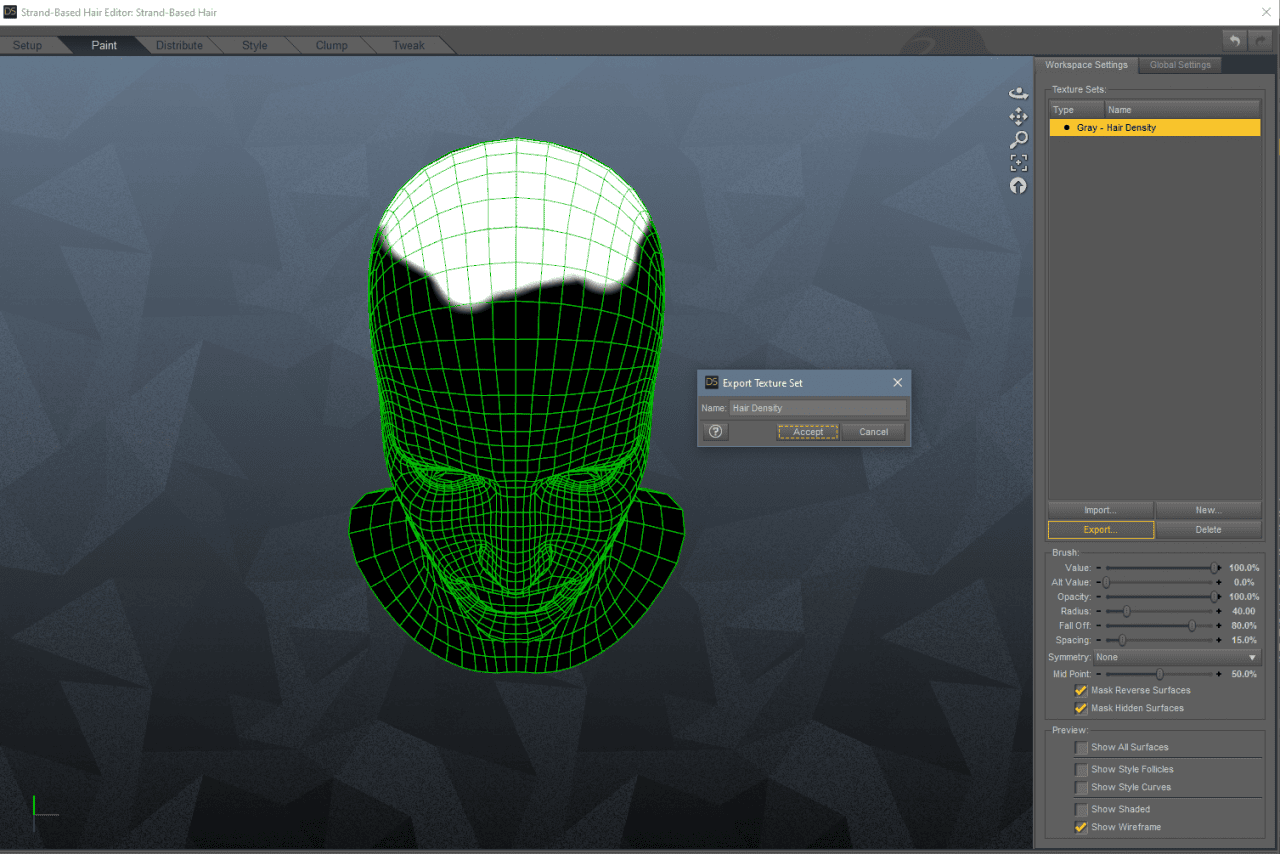
Task: Select Gray - Hair Density texture set
Action: tap(1155, 128)
